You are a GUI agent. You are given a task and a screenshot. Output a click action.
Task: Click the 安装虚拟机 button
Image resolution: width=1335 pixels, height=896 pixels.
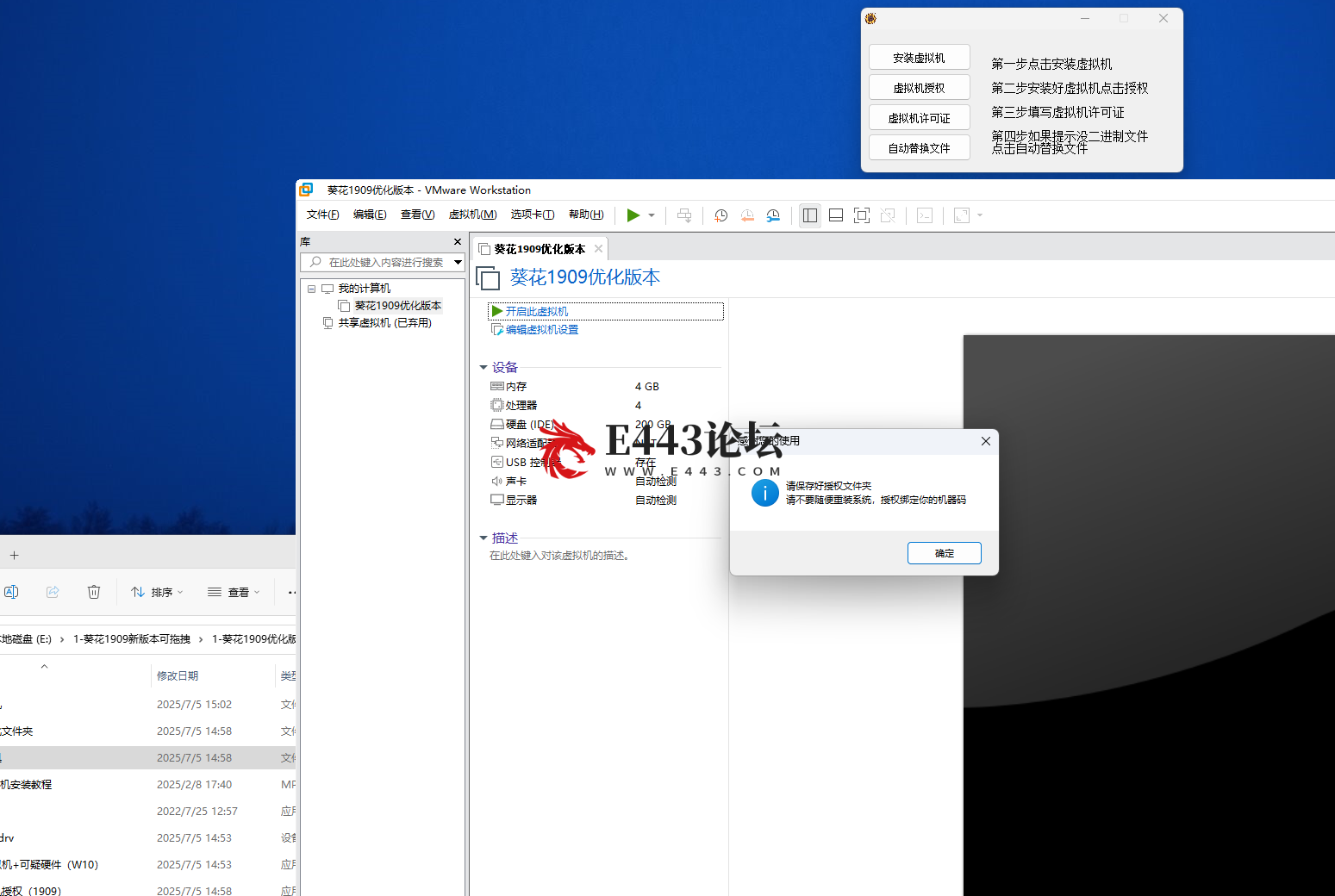tap(920, 58)
